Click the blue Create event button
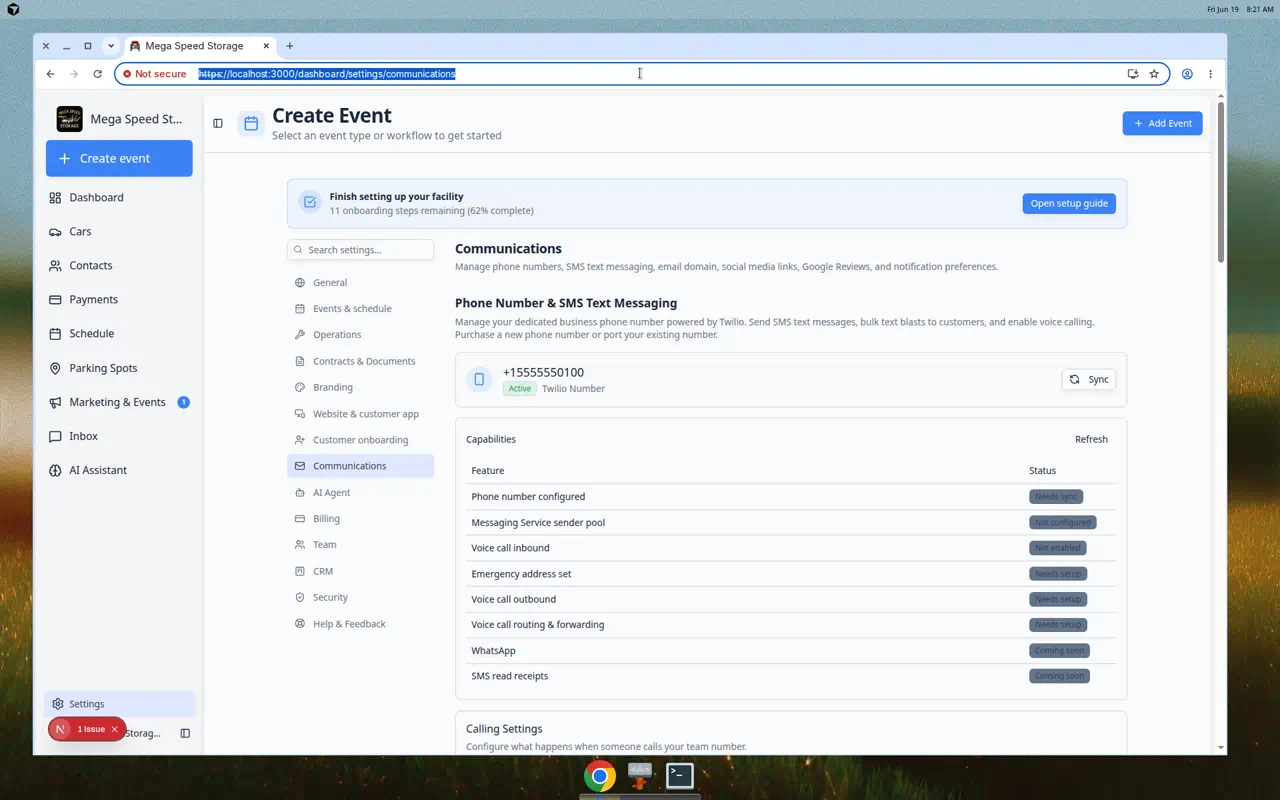 tap(119, 158)
